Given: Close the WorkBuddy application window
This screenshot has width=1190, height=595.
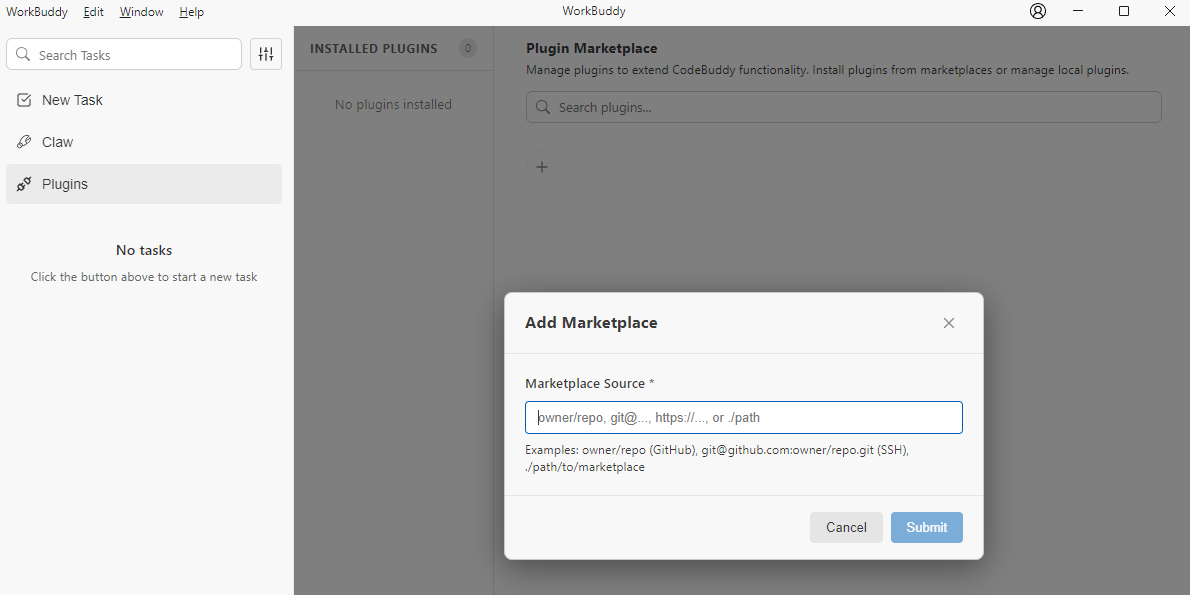Looking at the screenshot, I should (1169, 12).
